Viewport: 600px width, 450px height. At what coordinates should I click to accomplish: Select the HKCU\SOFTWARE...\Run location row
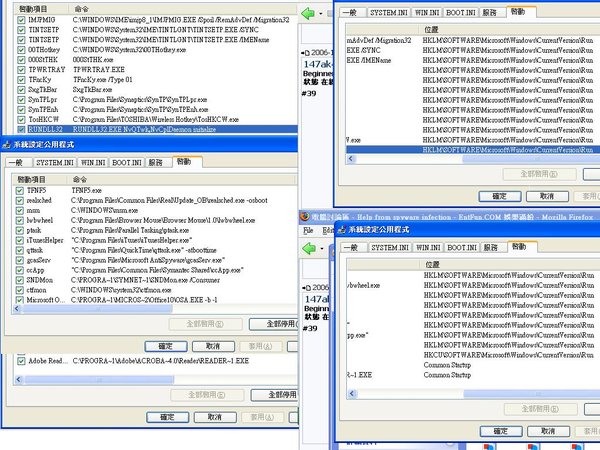click(x=509, y=355)
